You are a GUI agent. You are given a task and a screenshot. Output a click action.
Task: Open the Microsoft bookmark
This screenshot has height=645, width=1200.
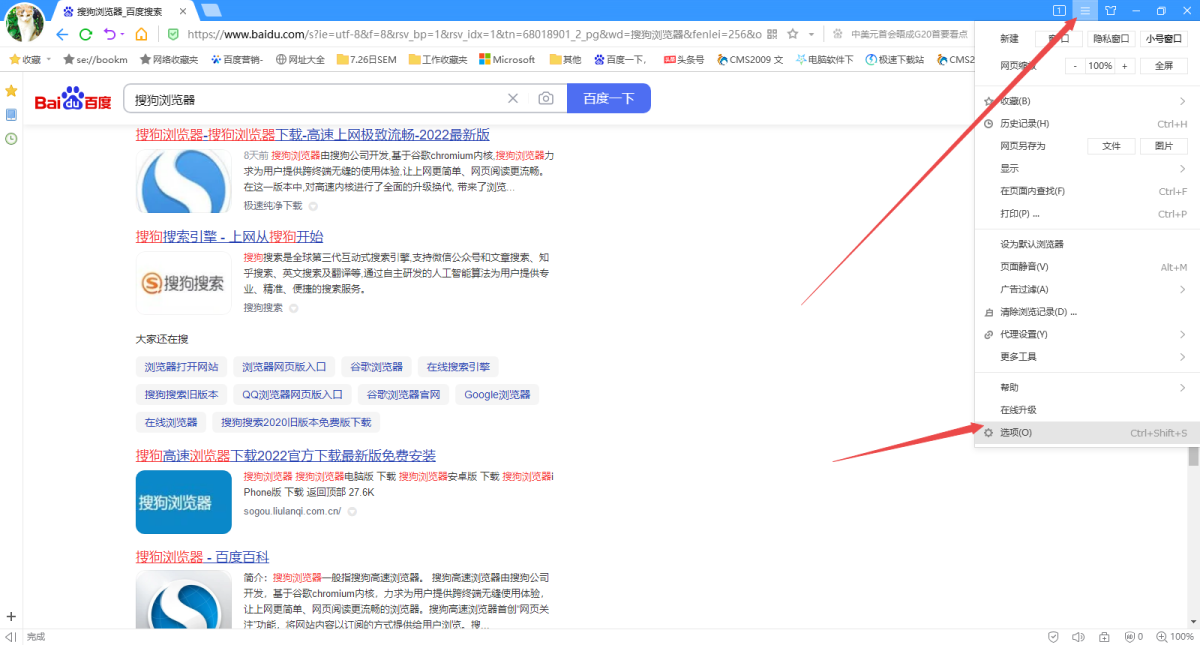(x=507, y=59)
